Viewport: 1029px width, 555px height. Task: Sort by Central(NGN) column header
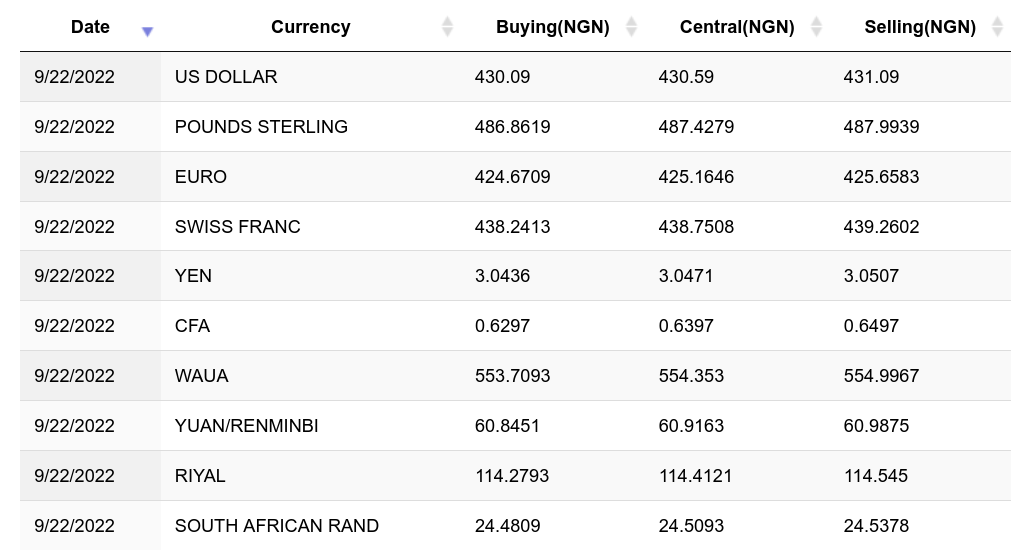coord(736,27)
